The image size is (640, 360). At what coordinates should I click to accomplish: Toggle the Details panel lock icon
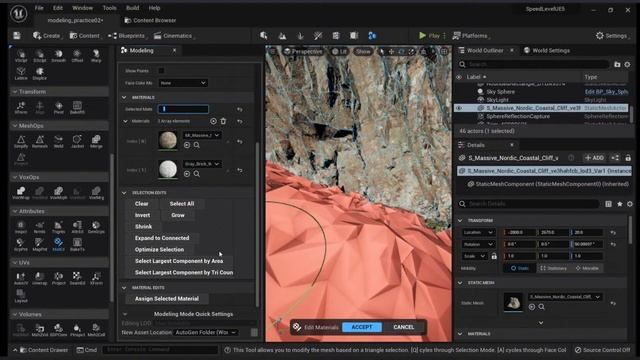coord(628,158)
